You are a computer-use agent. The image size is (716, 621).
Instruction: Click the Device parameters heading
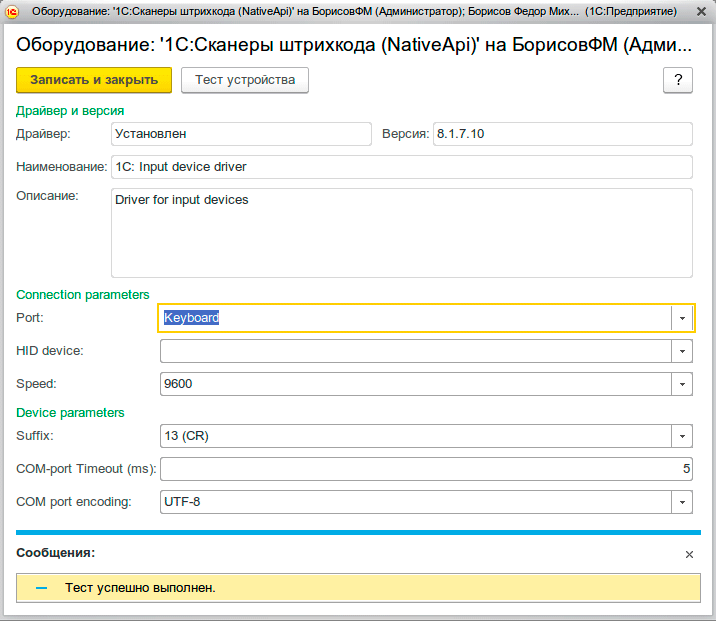coord(70,413)
